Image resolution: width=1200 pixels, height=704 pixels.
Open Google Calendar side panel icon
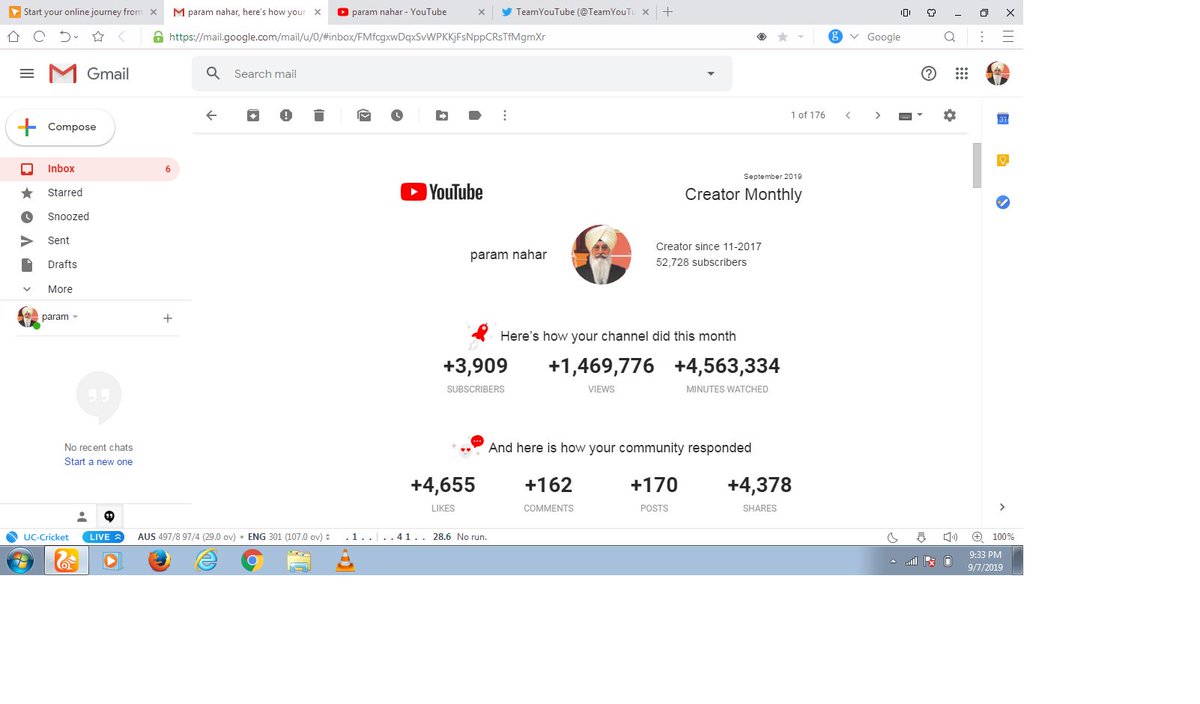[x=1003, y=119]
